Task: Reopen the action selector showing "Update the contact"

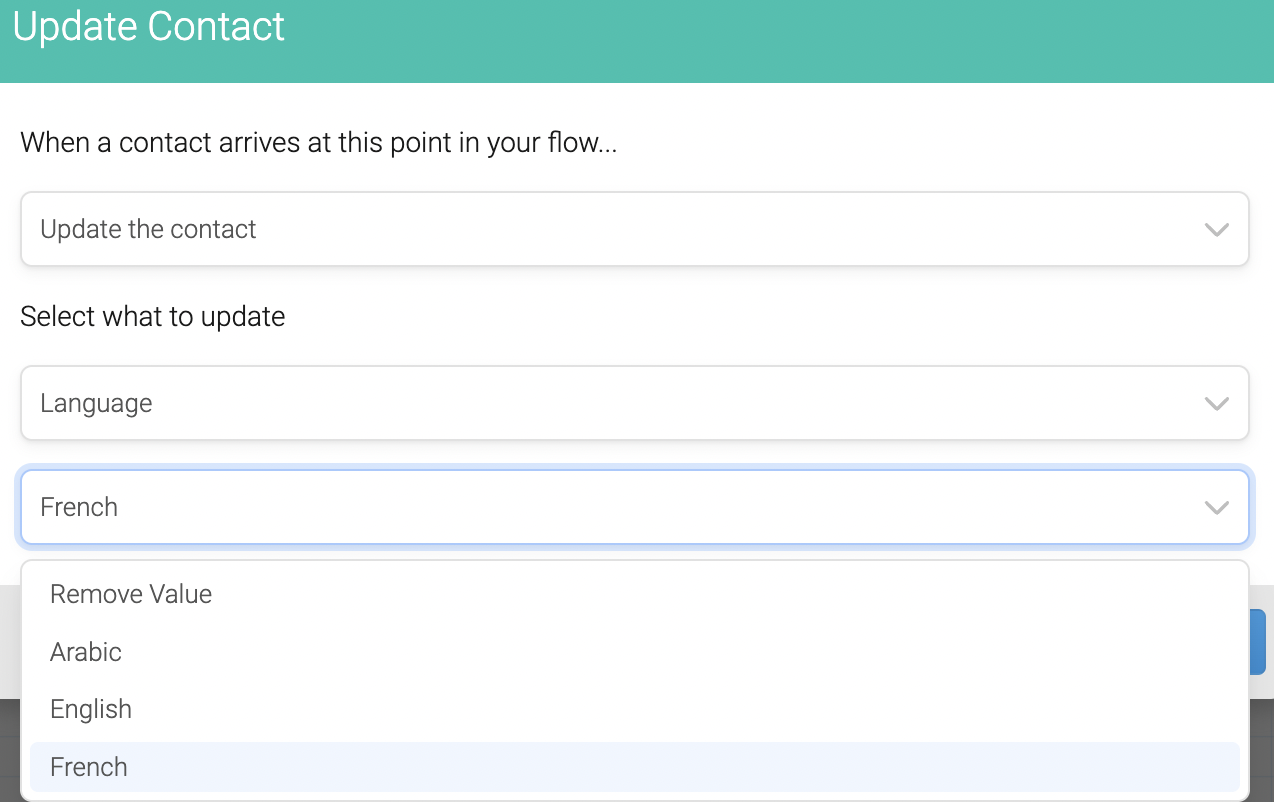Action: [x=634, y=229]
